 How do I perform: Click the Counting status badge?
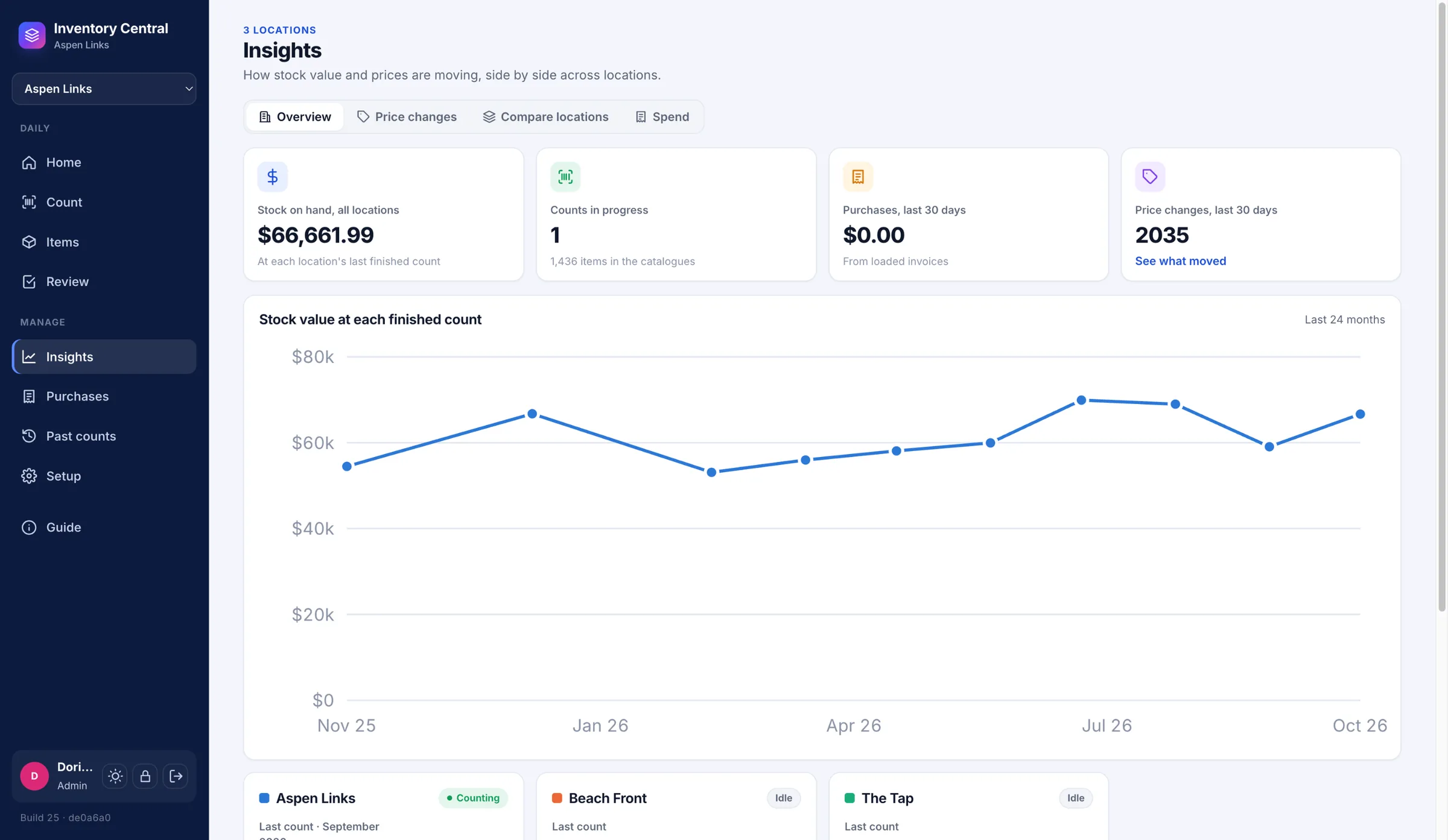tap(473, 798)
